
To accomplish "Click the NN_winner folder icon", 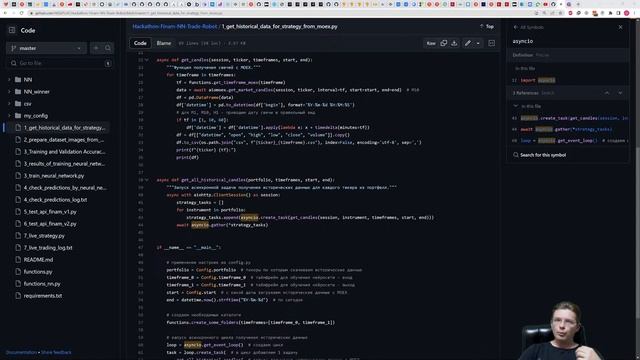I will click(x=18, y=91).
